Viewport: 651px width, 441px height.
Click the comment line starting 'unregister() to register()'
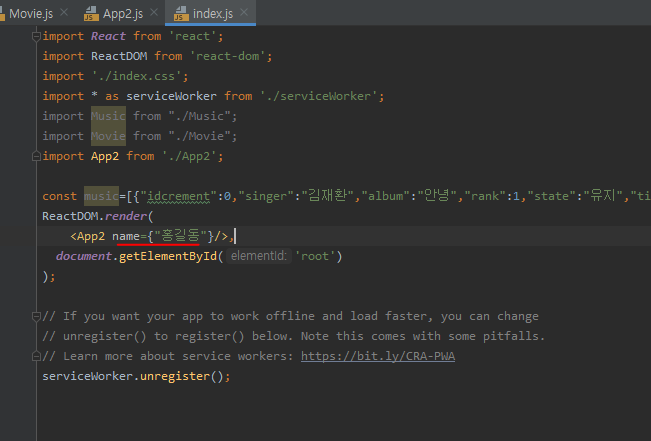(x=294, y=336)
